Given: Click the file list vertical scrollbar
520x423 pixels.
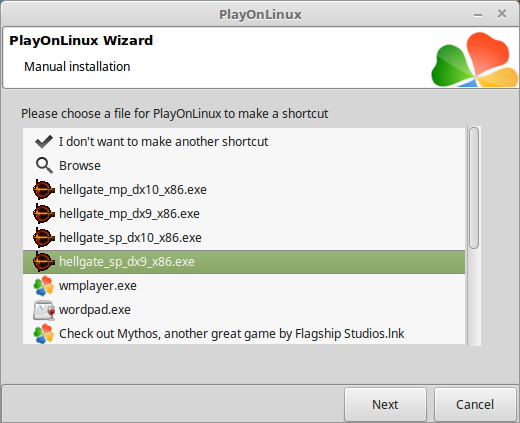Looking at the screenshot, I should 474,236.
